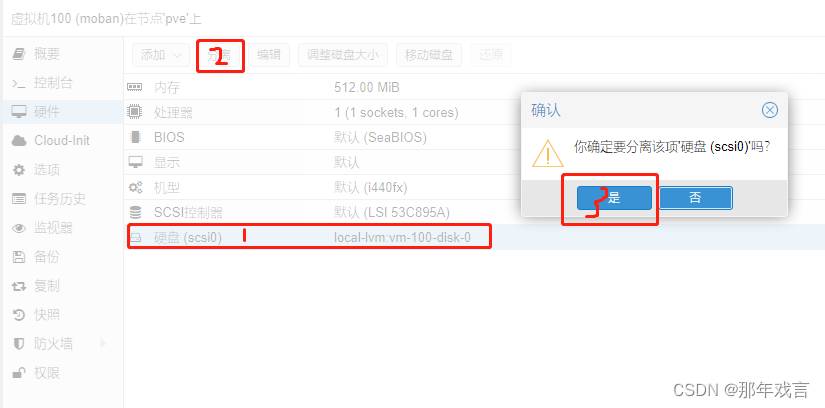The image size is (825, 408).
Task: Click the 复制 replication arrows icon
Action: coord(19,286)
